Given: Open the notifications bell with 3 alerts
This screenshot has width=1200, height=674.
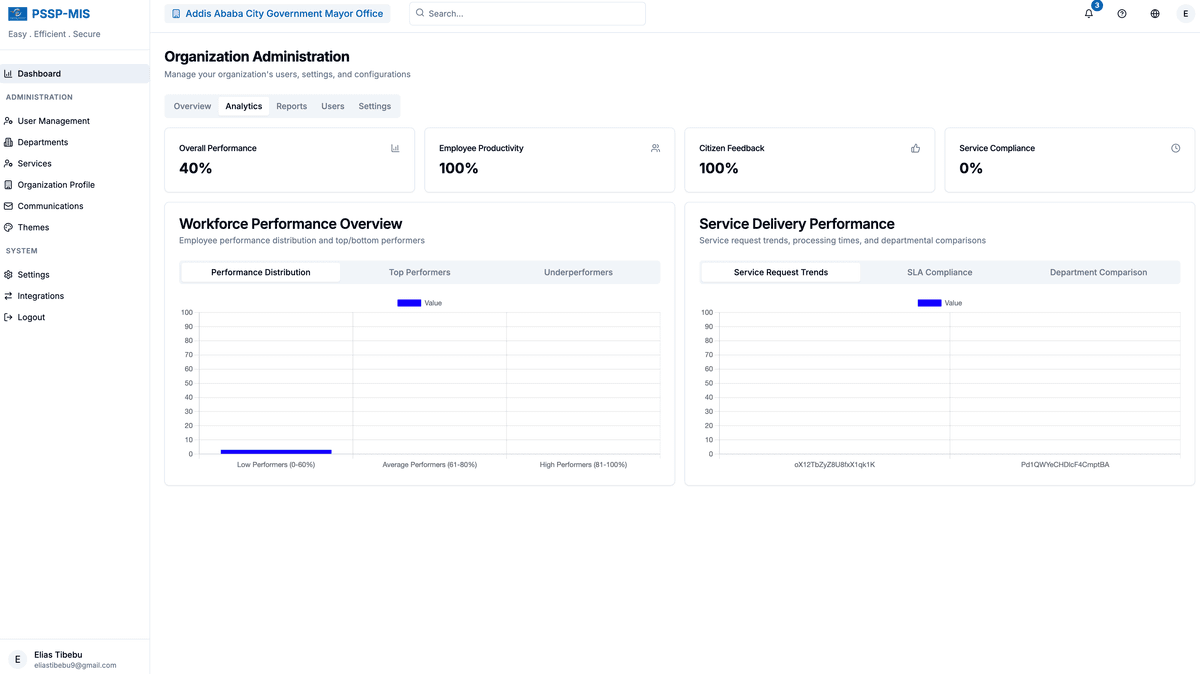Looking at the screenshot, I should (1088, 13).
